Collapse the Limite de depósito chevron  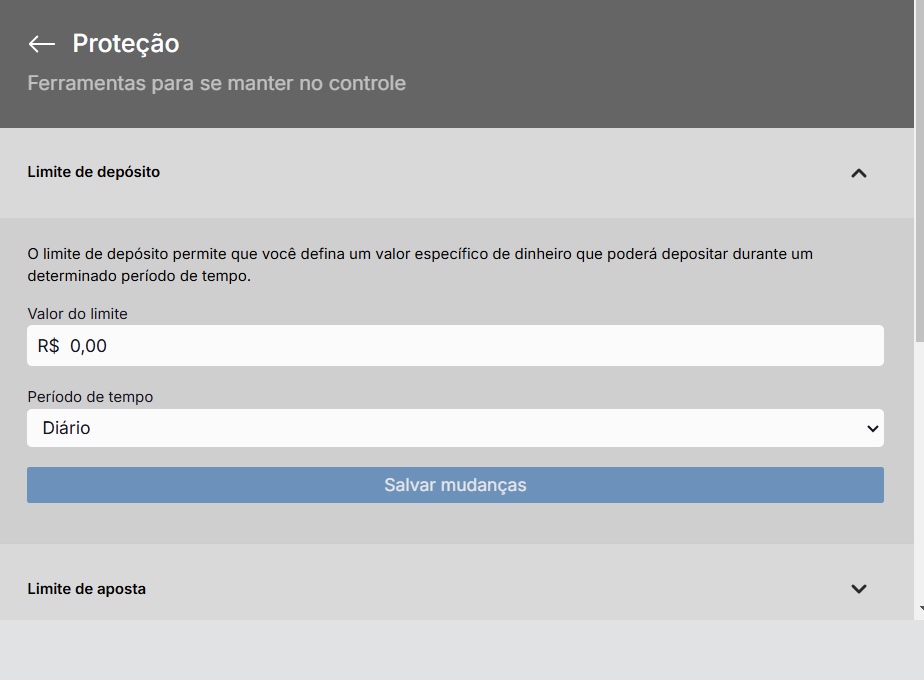[x=858, y=173]
